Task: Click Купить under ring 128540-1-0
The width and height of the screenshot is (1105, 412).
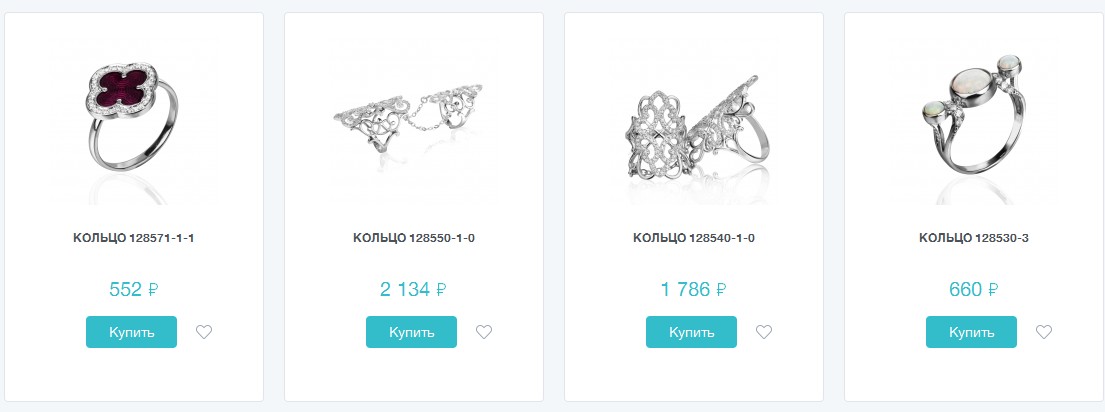Action: pos(691,332)
